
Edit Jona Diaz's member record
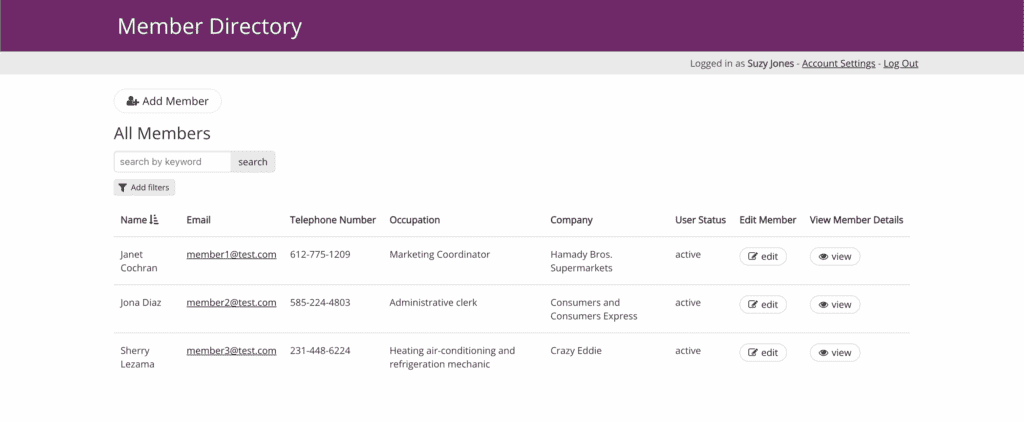(x=762, y=305)
